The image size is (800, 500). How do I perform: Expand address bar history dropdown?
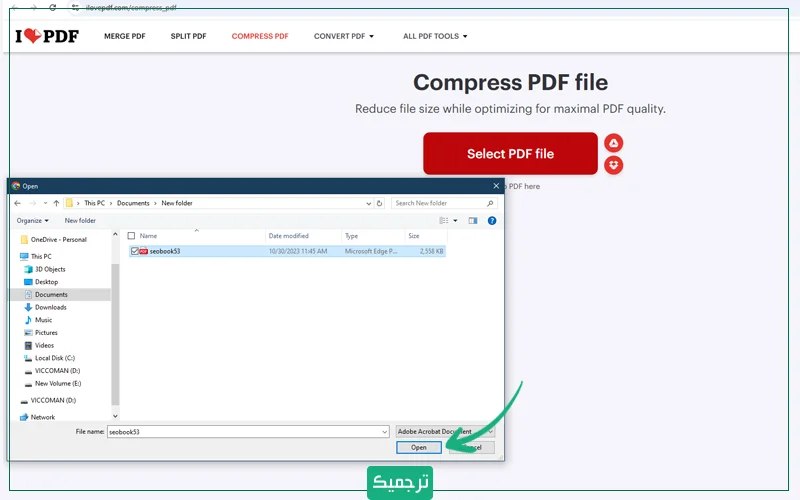click(368, 203)
